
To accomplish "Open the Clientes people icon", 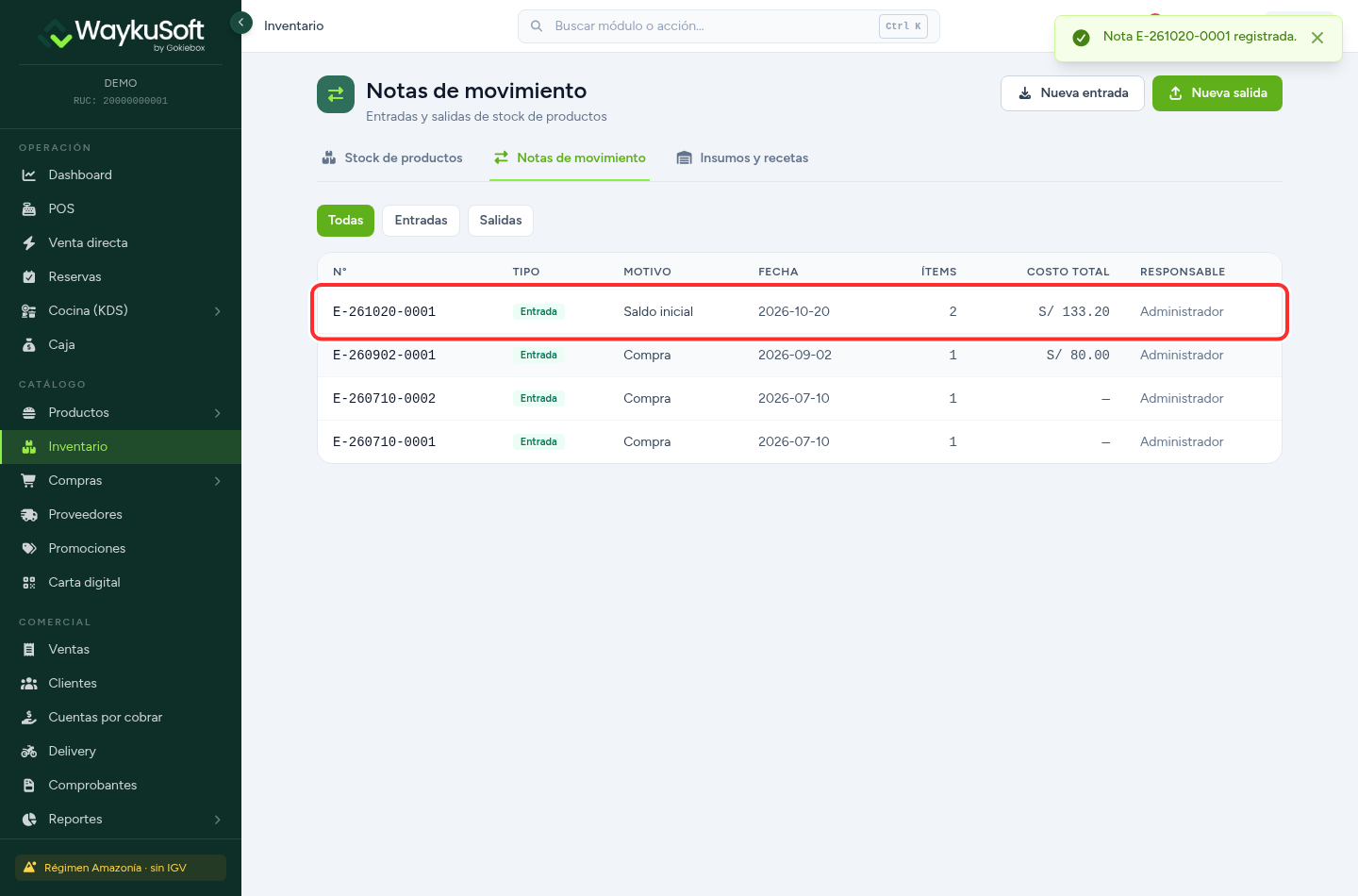I will (x=29, y=684).
